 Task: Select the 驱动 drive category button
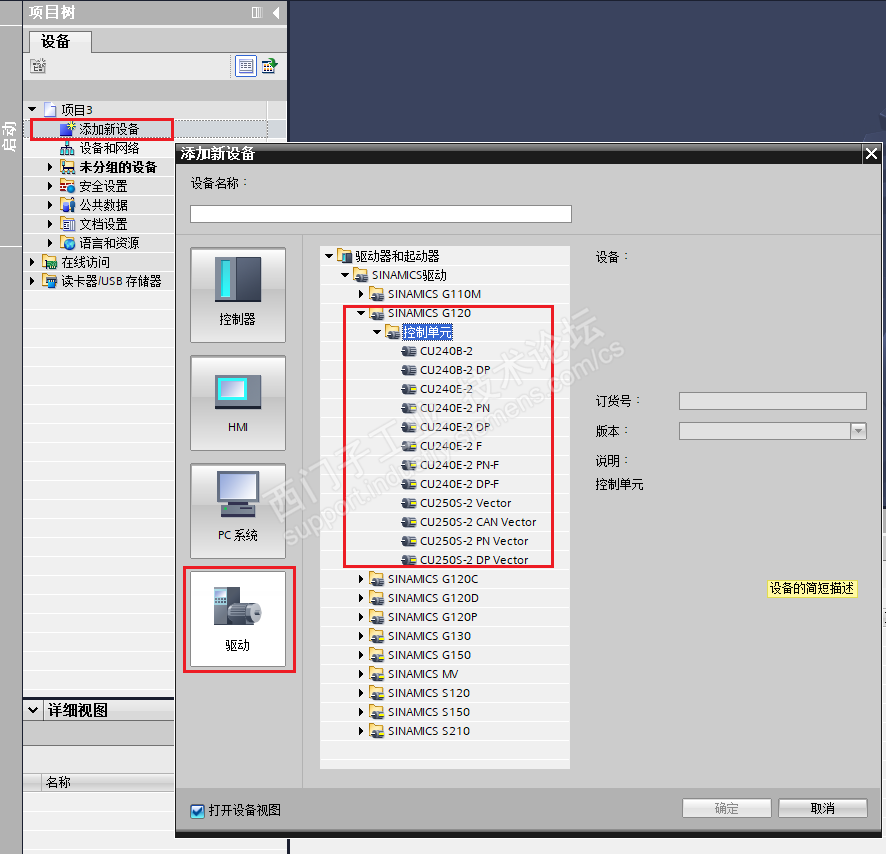pyautogui.click(x=238, y=619)
